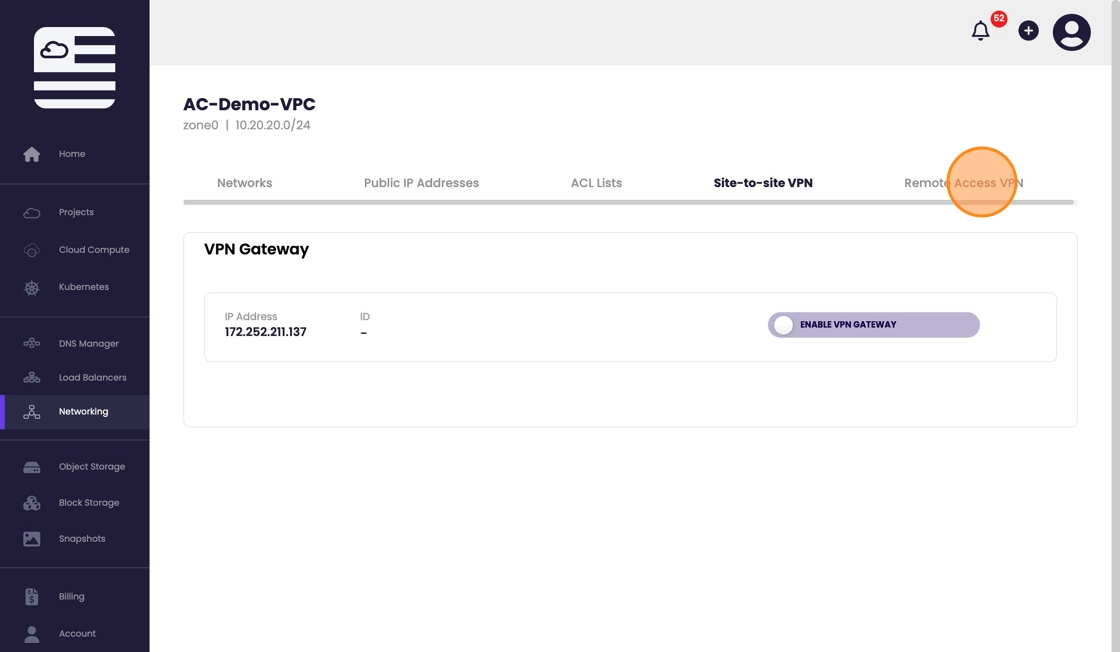The image size is (1120, 652).
Task: Select the ACL Lists tab
Action: click(x=596, y=183)
